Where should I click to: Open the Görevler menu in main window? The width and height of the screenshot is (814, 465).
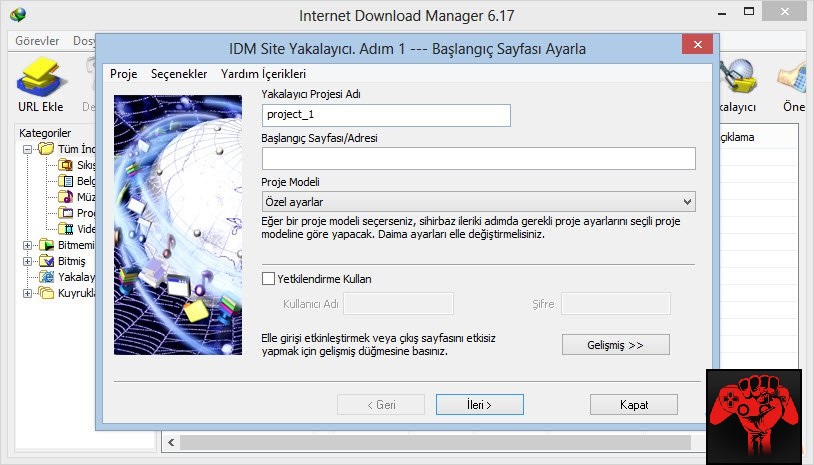click(37, 40)
